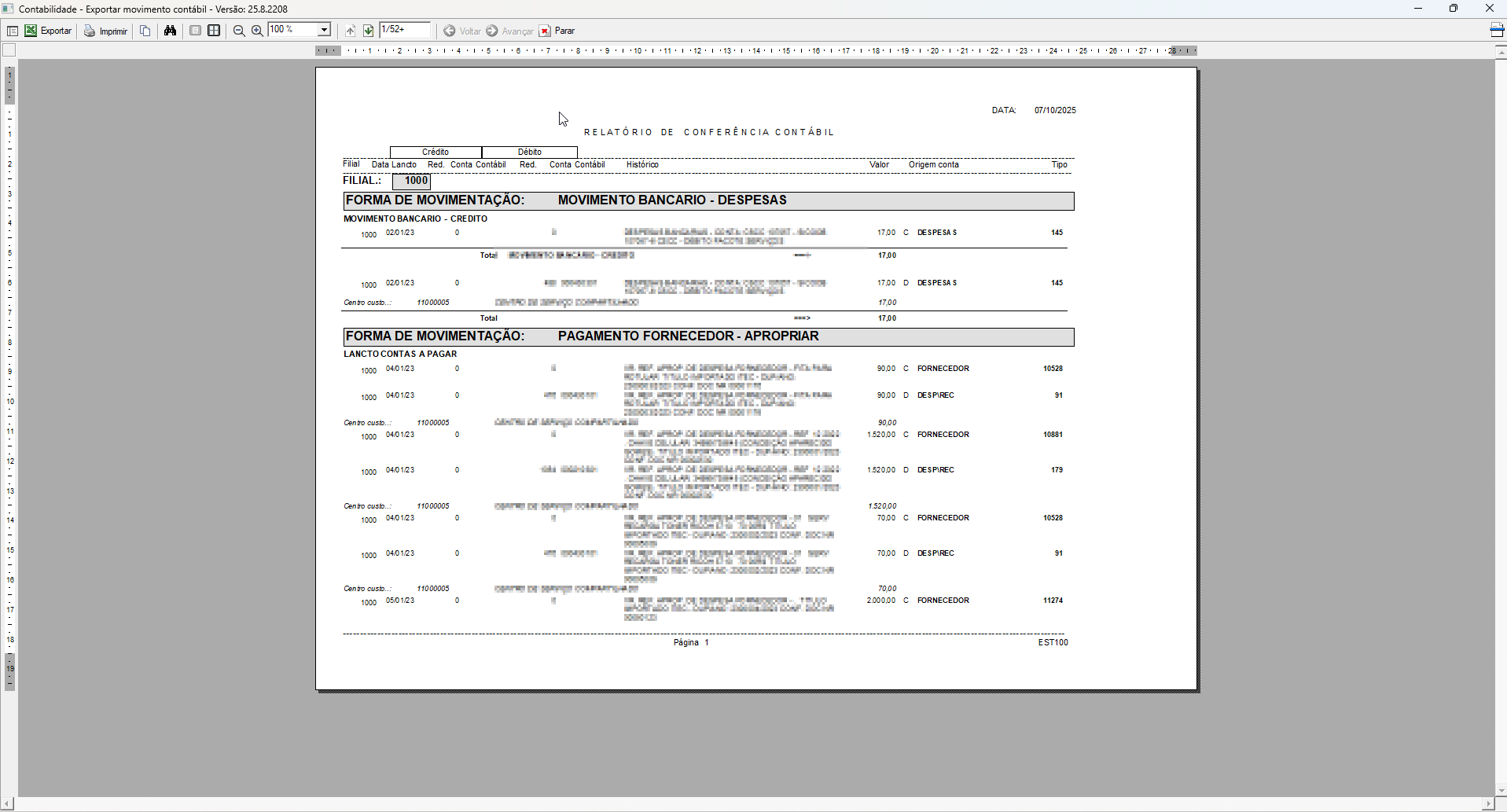Click the copy pages icon
1507x812 pixels.
pos(145,31)
